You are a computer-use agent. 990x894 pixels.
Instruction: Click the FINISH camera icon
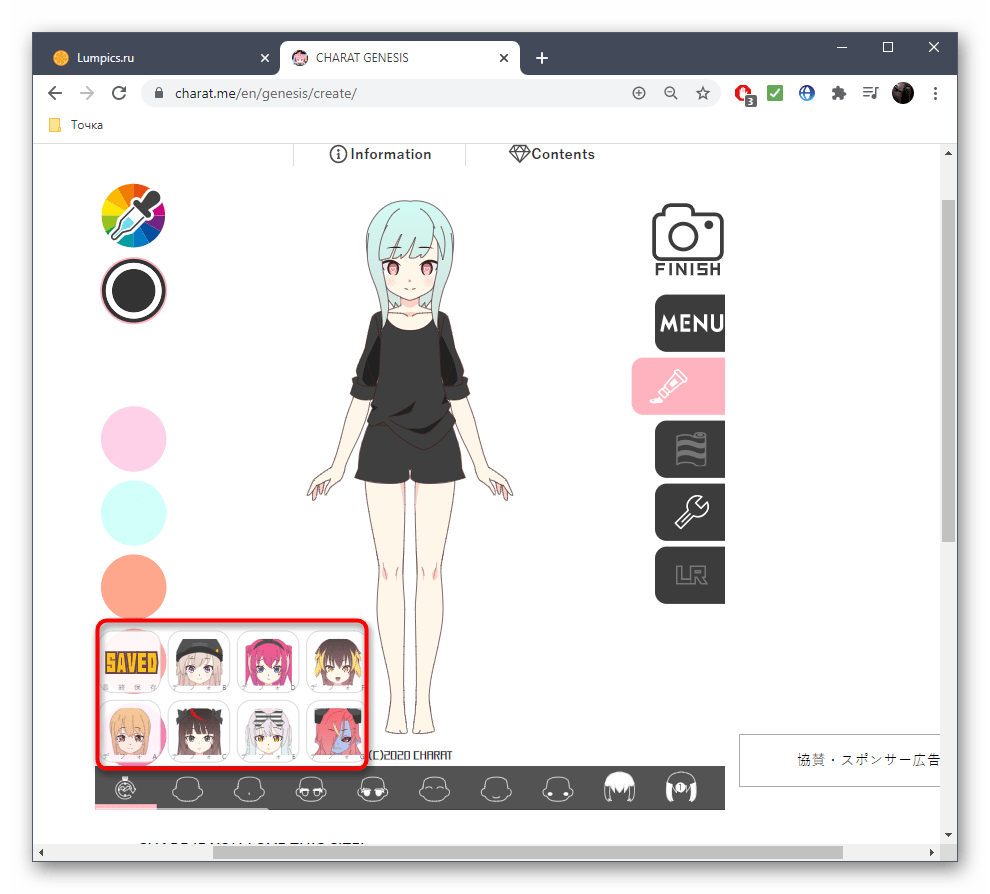(687, 240)
